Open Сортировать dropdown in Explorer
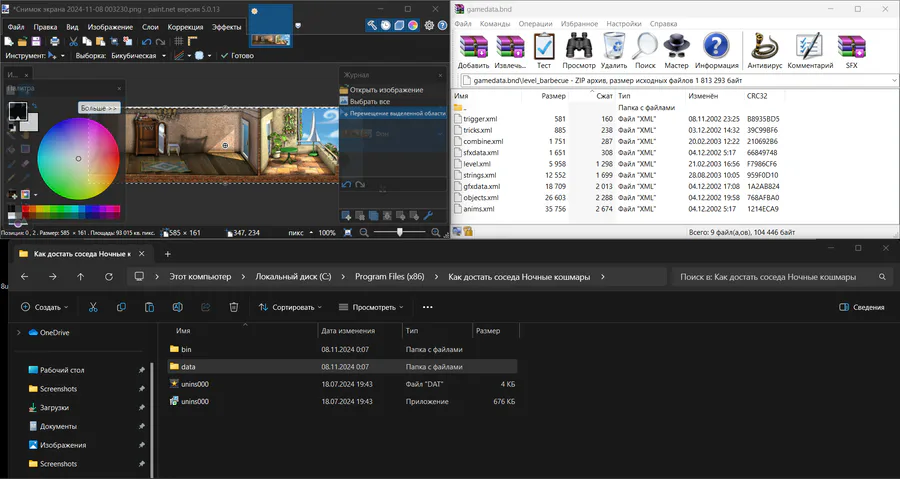900x479 pixels. point(290,307)
